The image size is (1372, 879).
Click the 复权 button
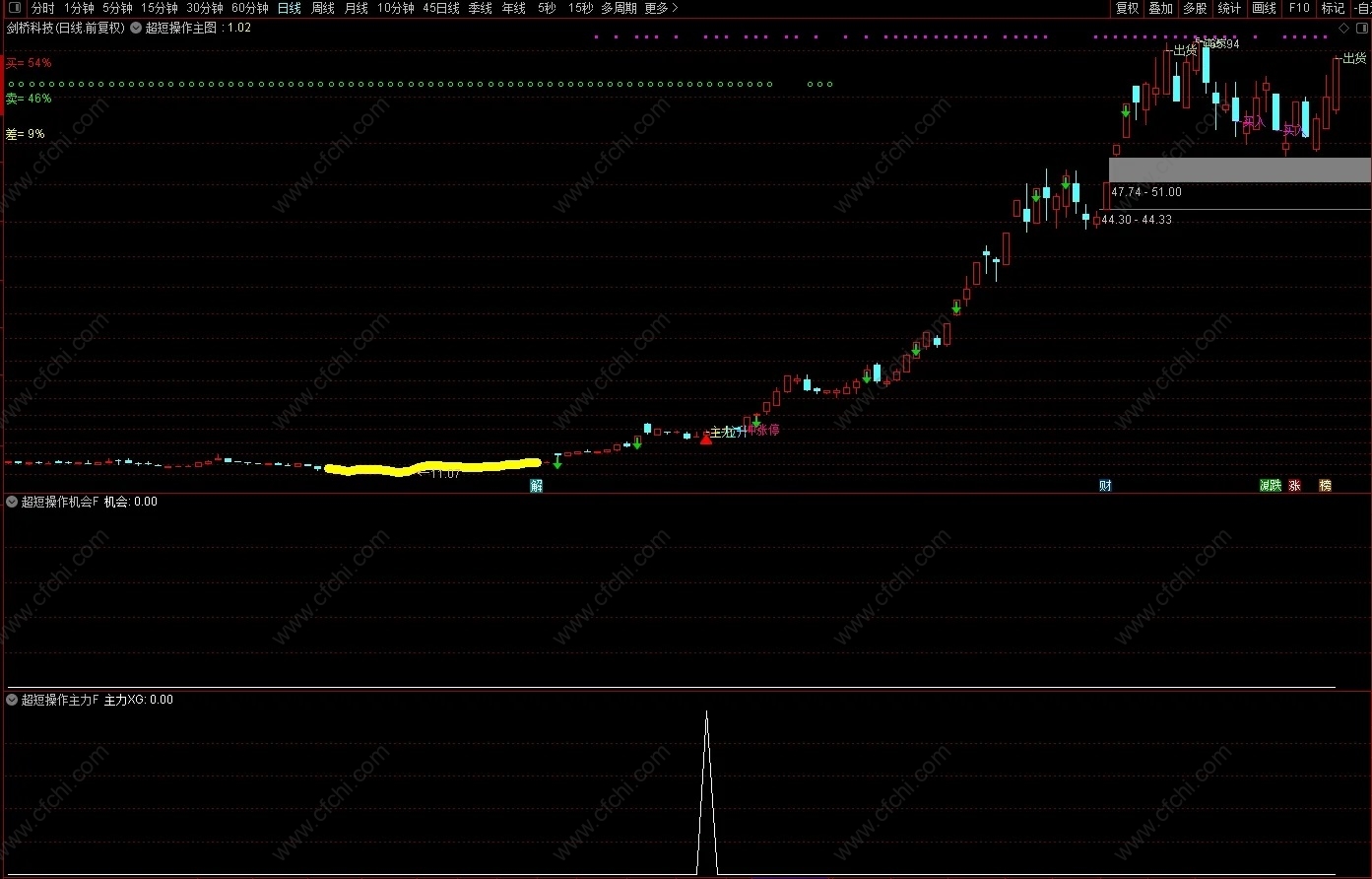pos(1127,8)
